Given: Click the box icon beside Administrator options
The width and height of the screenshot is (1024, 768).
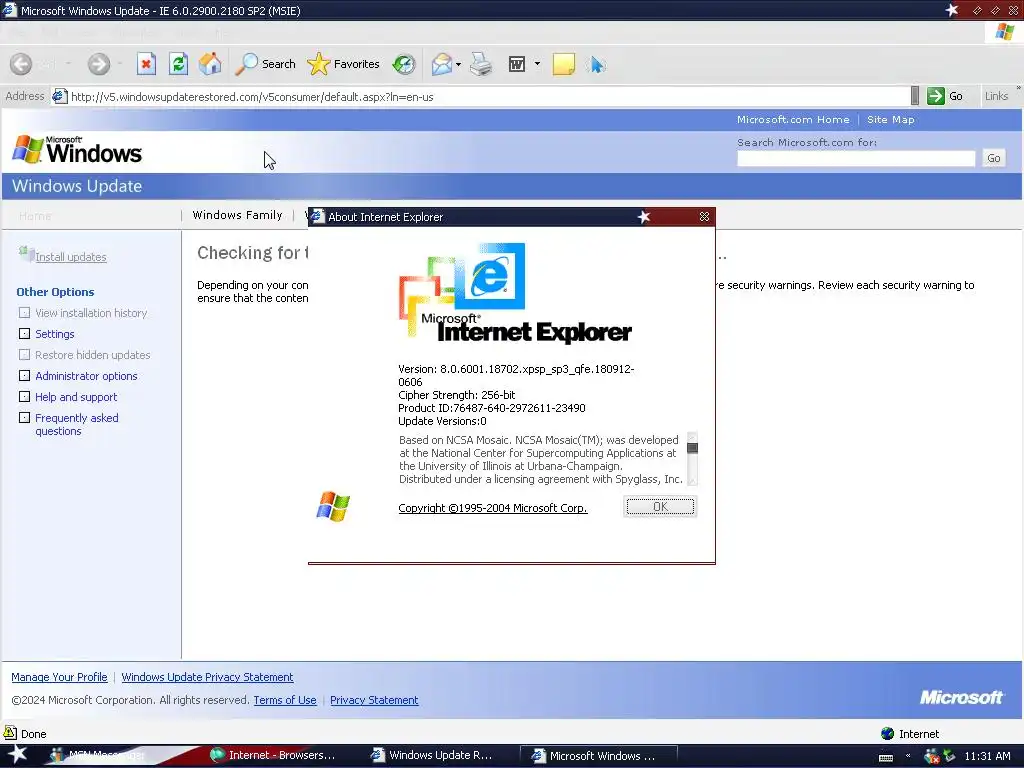Looking at the screenshot, I should pos(24,376).
